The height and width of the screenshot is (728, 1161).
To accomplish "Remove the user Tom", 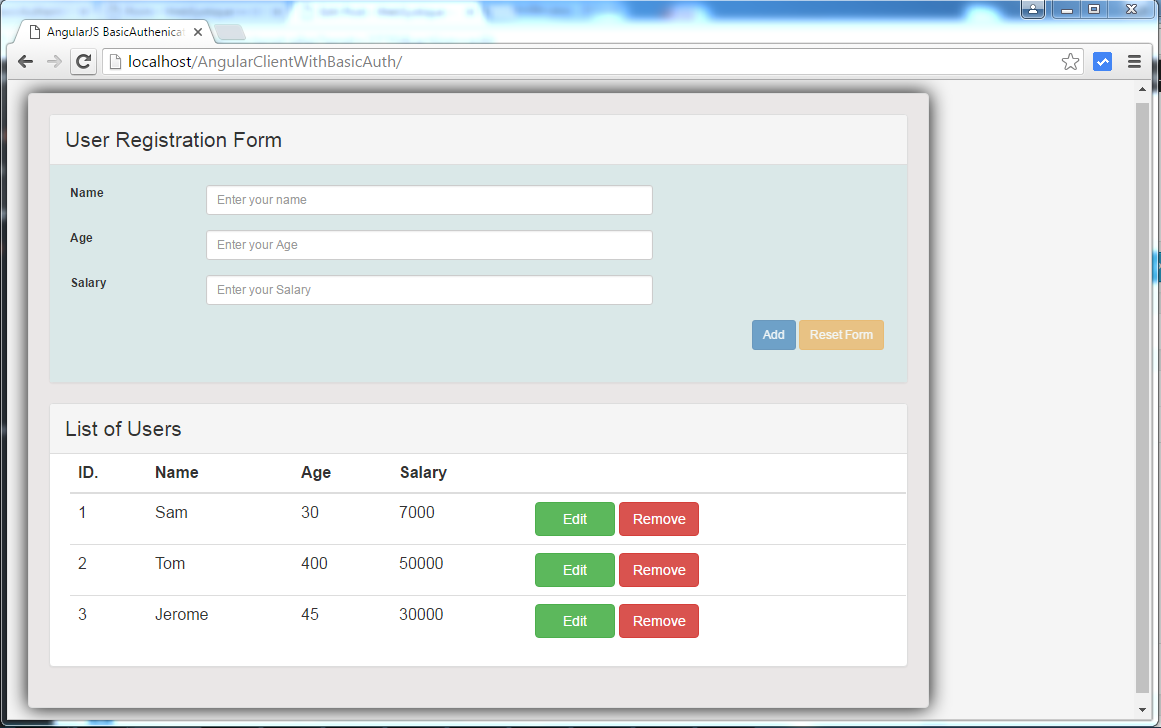I will (x=658, y=569).
